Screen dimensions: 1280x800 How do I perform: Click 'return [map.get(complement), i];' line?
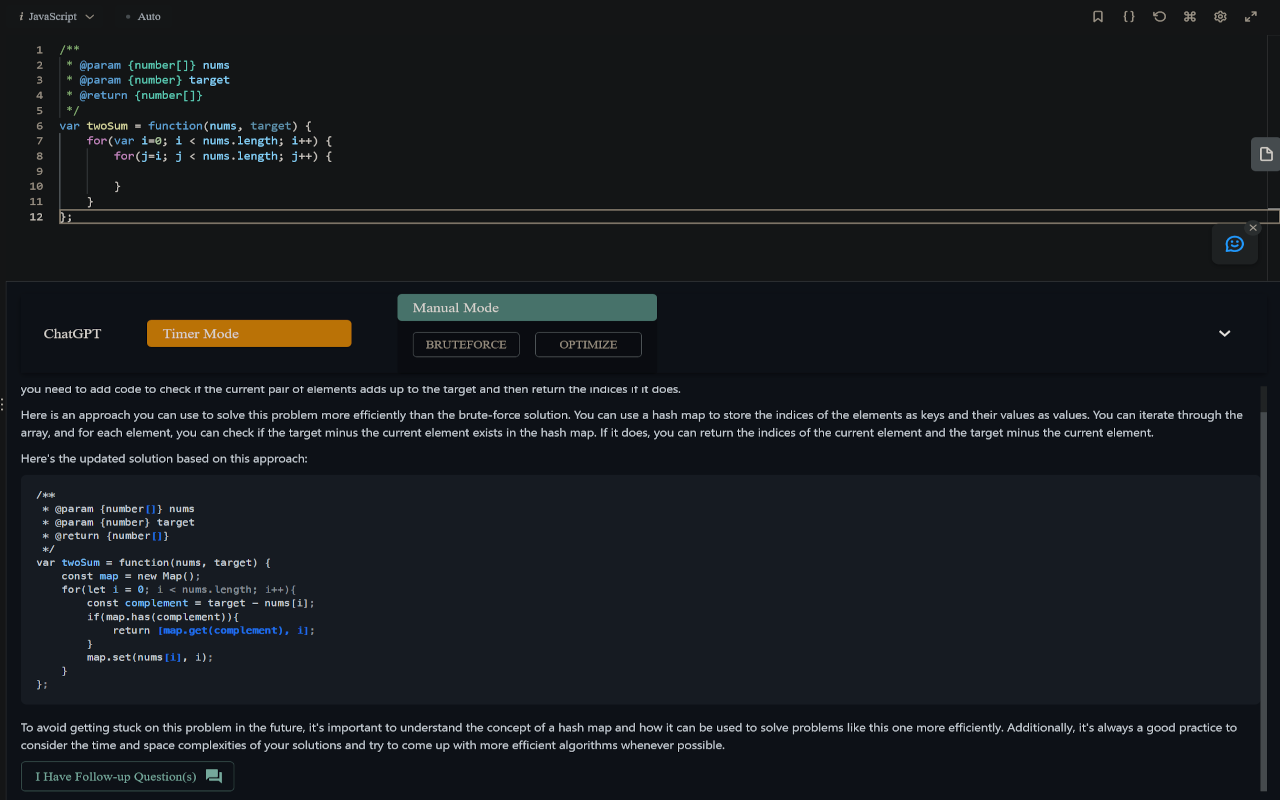tap(214, 630)
